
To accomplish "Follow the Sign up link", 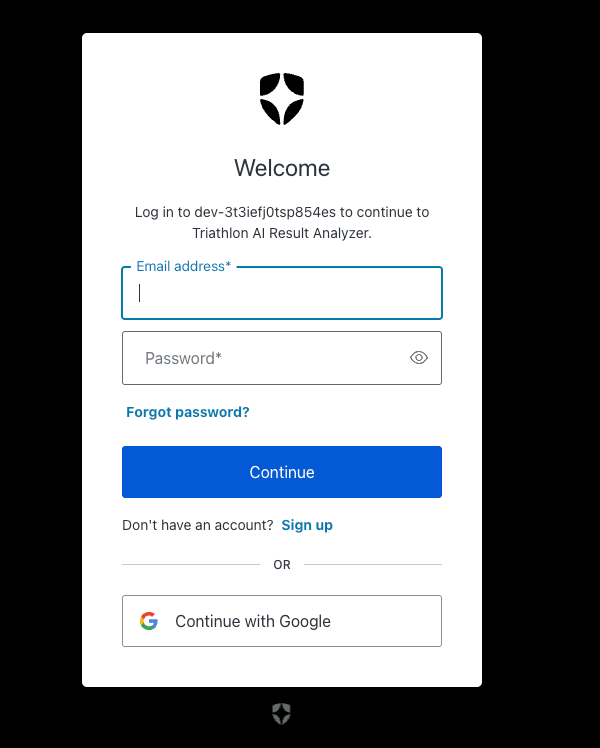I will tap(307, 525).
